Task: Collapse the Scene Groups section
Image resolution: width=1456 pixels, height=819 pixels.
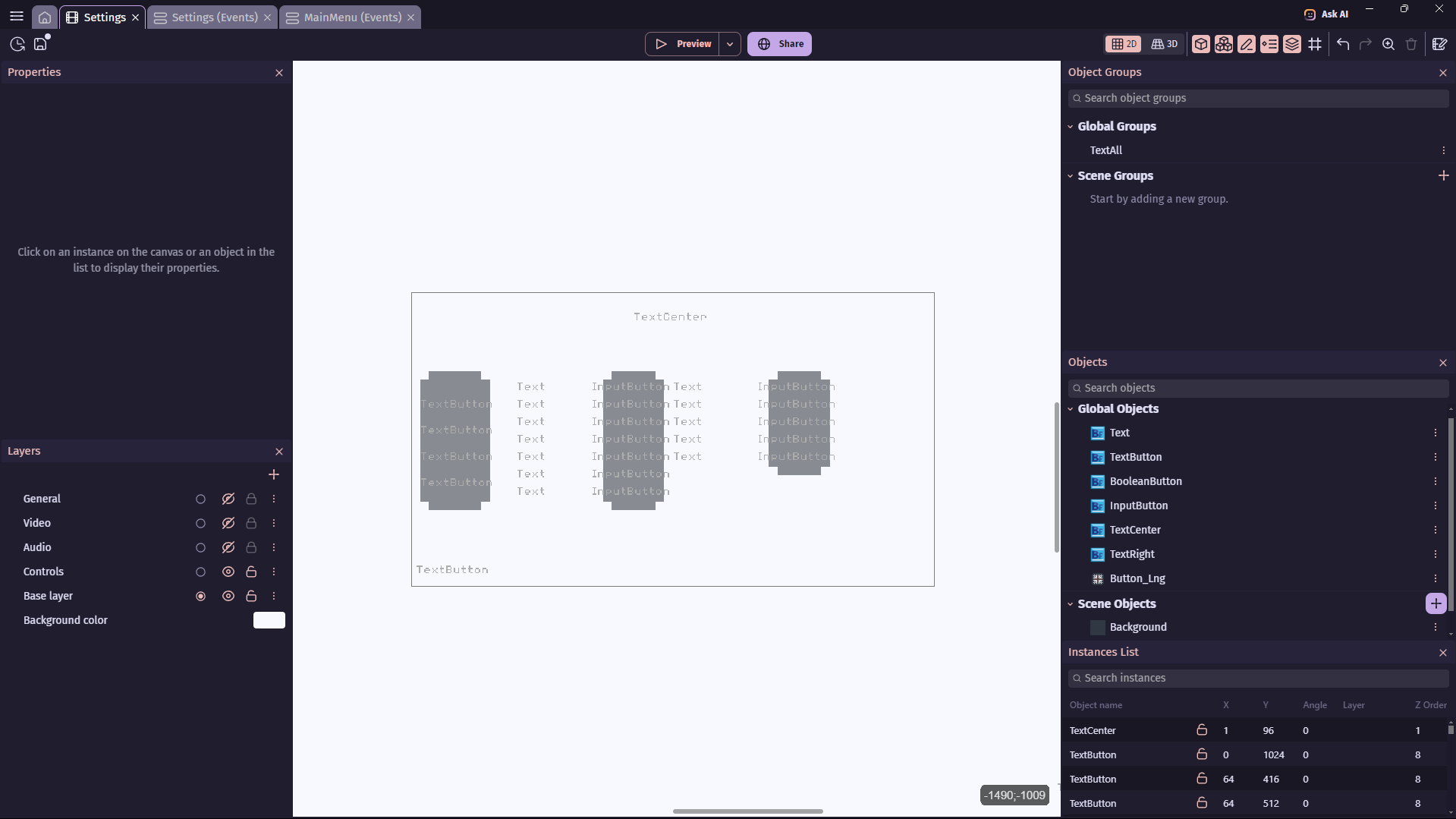Action: [1071, 176]
